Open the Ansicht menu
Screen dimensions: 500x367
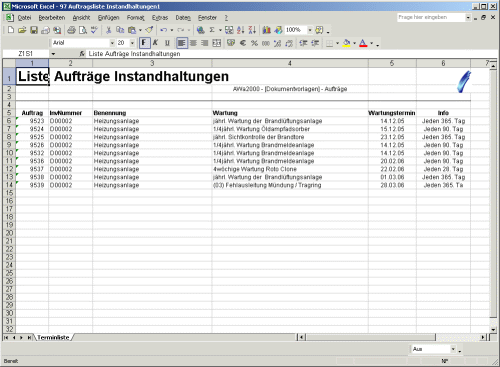point(81,18)
